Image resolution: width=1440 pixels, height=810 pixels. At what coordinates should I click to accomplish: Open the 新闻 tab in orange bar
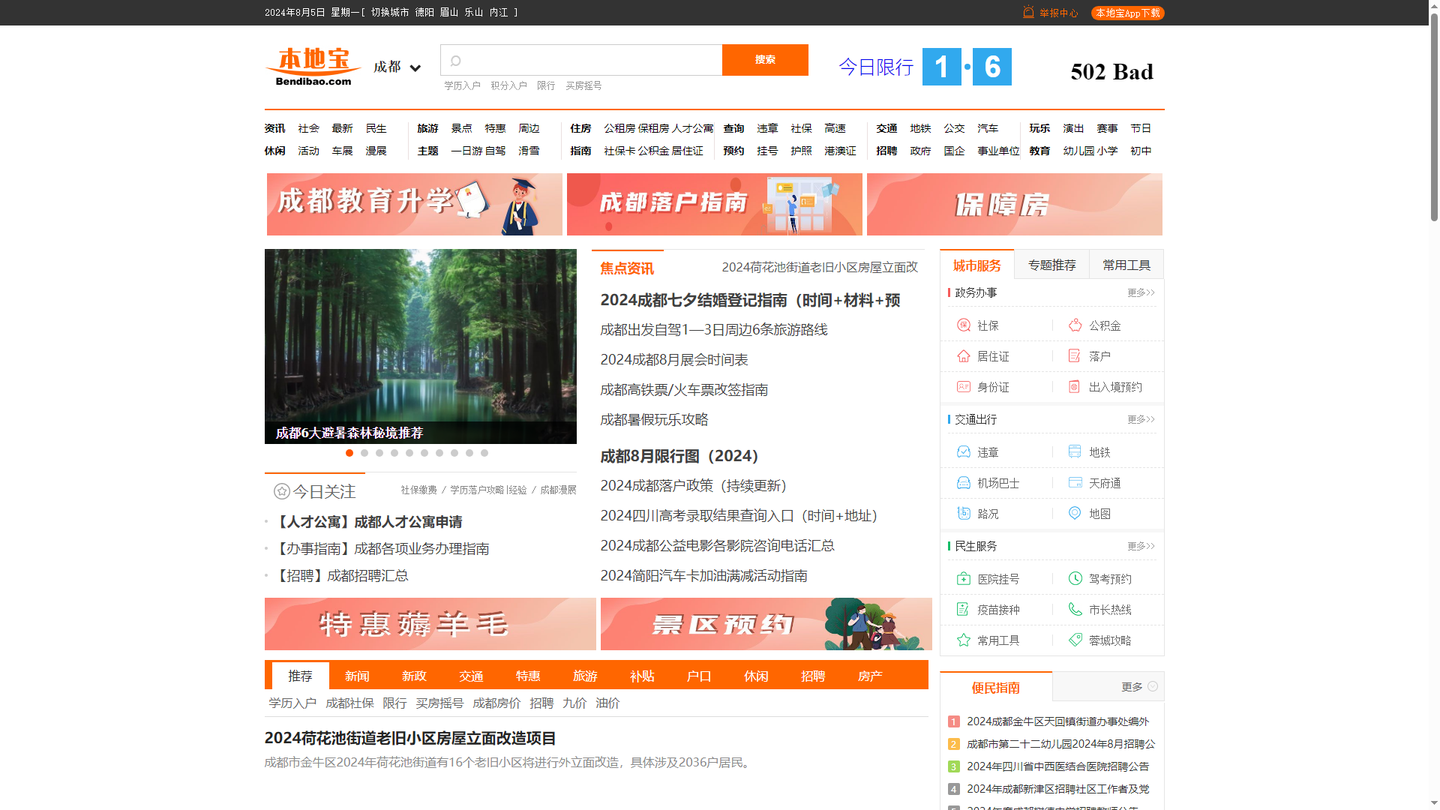(357, 676)
